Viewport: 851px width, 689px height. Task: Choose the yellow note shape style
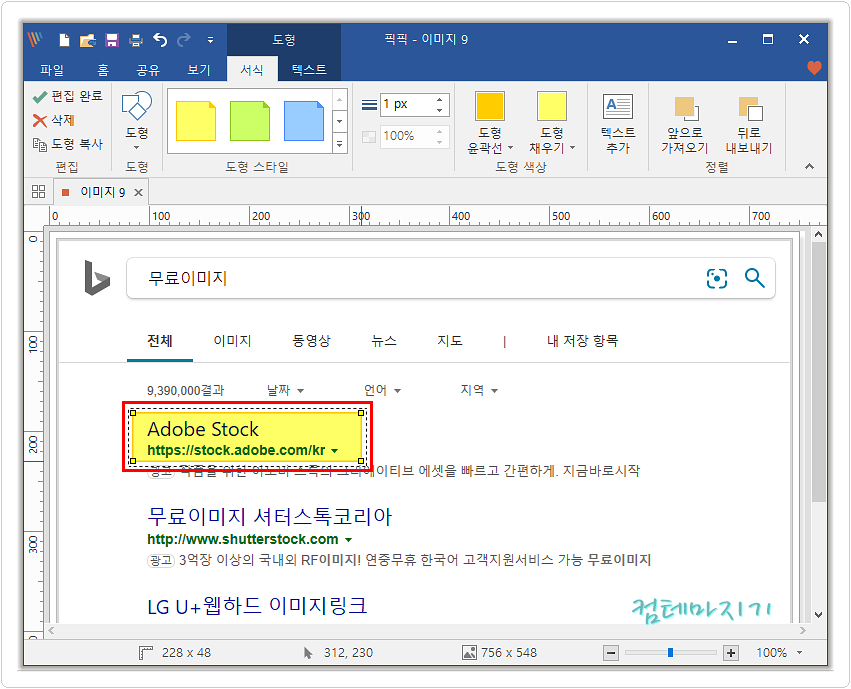click(196, 121)
